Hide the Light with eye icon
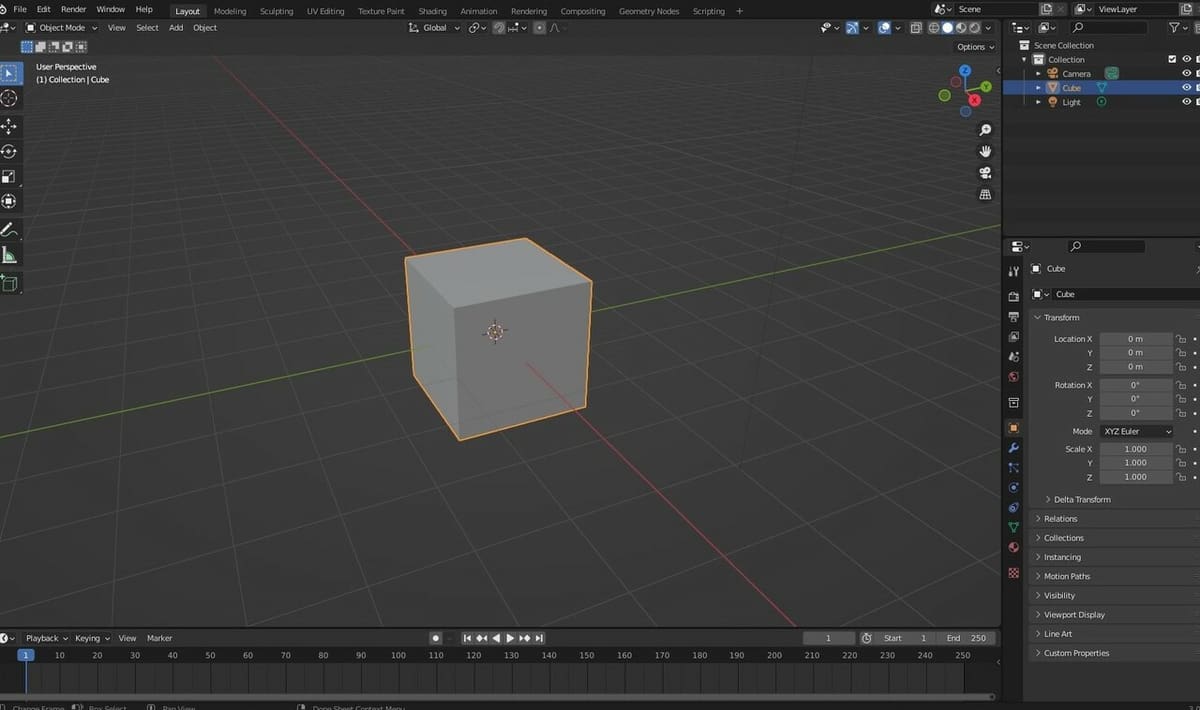The width and height of the screenshot is (1200, 710). (x=1186, y=101)
